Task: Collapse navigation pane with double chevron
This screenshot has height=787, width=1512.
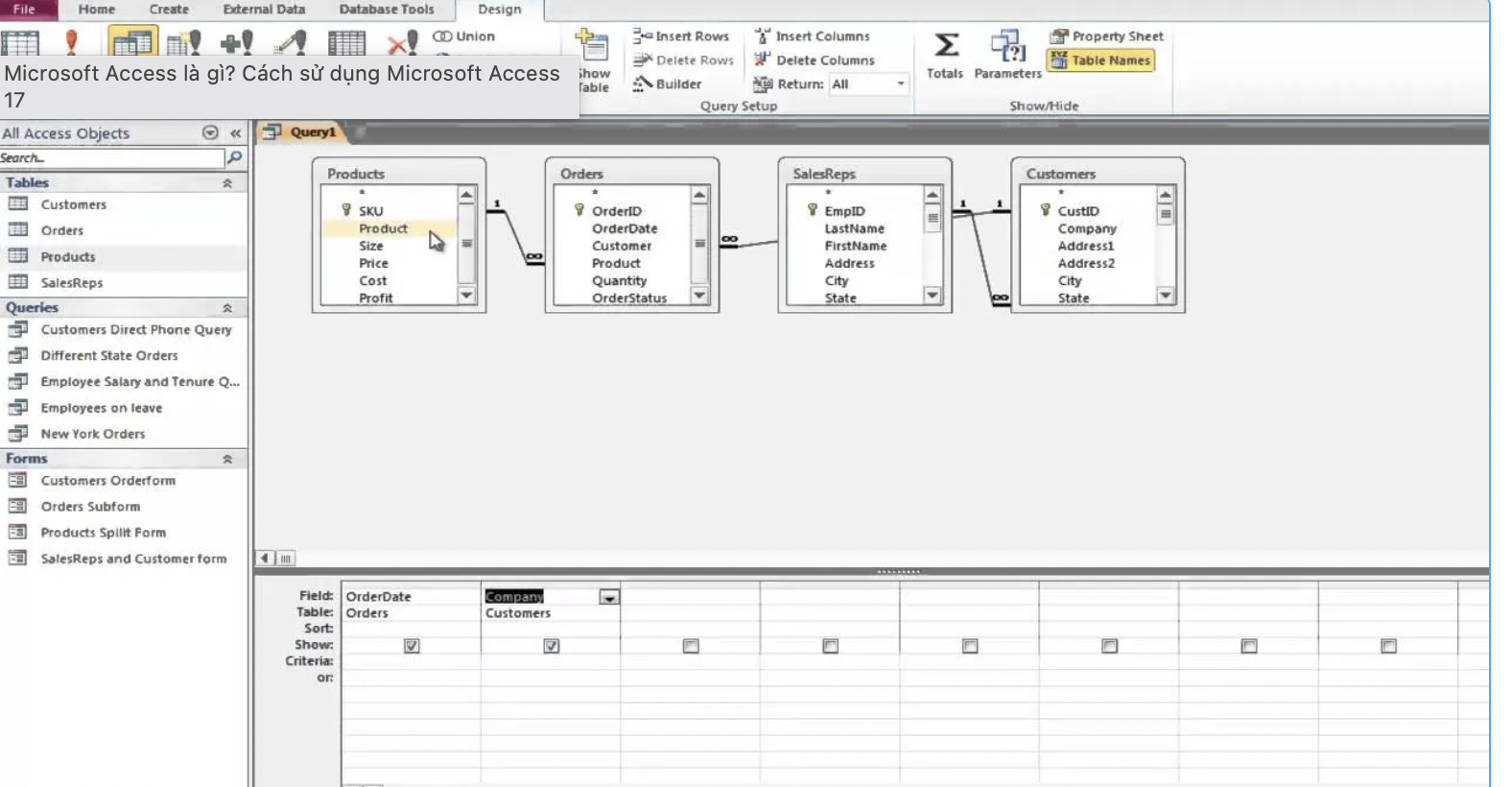Action: click(235, 133)
